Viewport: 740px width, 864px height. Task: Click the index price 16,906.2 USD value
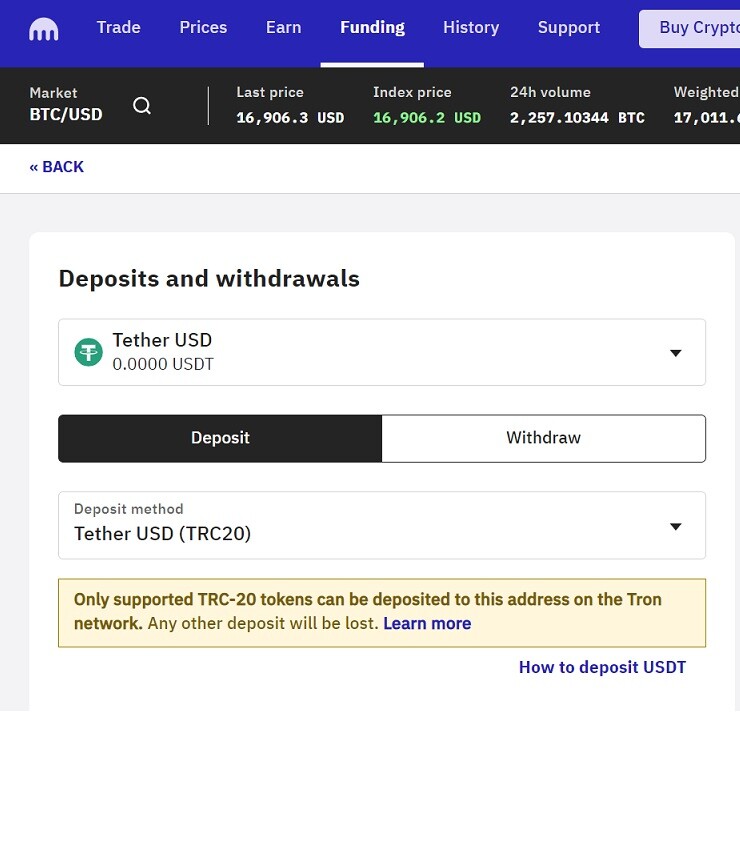(x=427, y=117)
